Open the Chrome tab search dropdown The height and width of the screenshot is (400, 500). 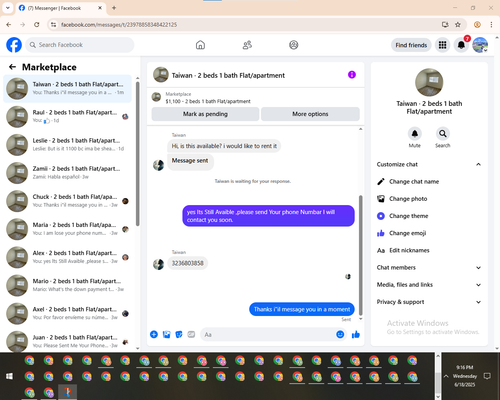8,8
